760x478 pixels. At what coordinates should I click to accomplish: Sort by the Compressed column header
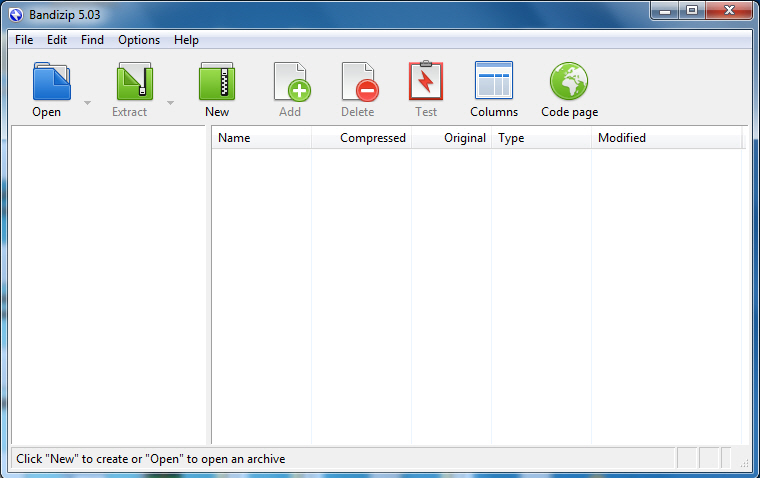(x=361, y=138)
